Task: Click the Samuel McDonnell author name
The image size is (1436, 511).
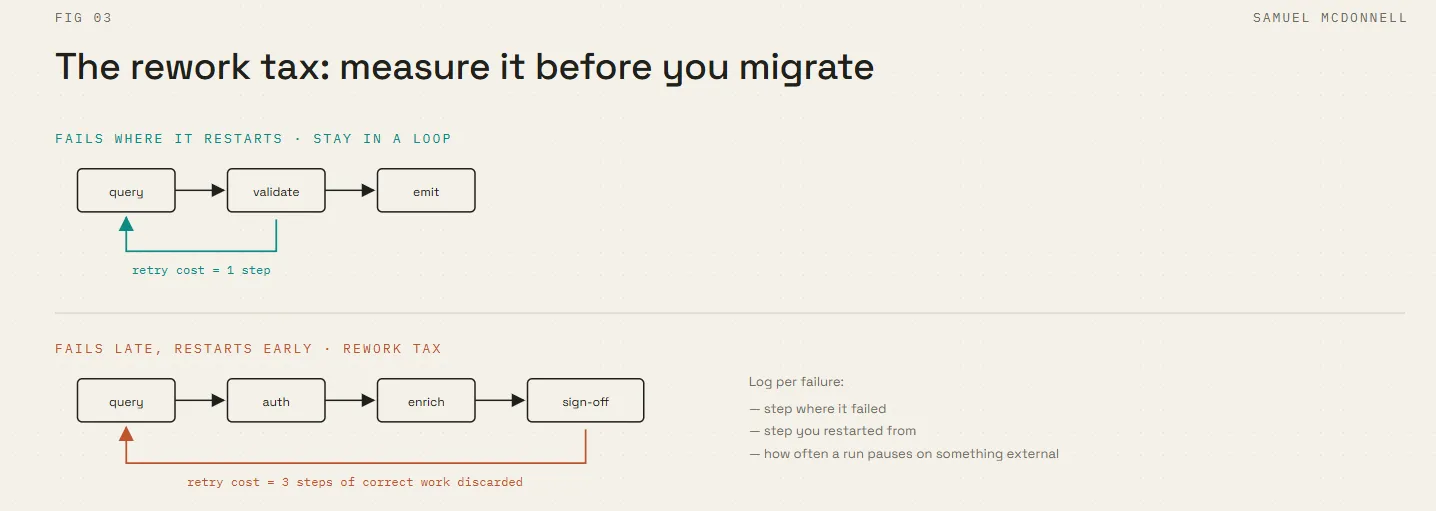Action: point(1330,18)
